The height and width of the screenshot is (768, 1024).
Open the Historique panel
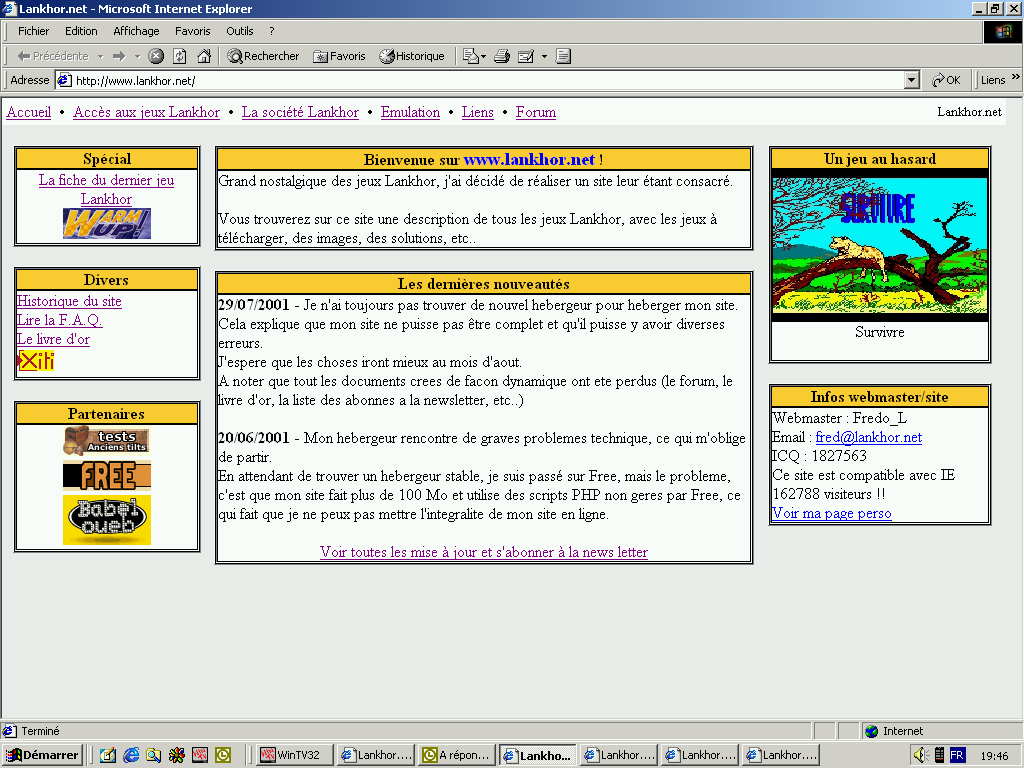point(412,56)
